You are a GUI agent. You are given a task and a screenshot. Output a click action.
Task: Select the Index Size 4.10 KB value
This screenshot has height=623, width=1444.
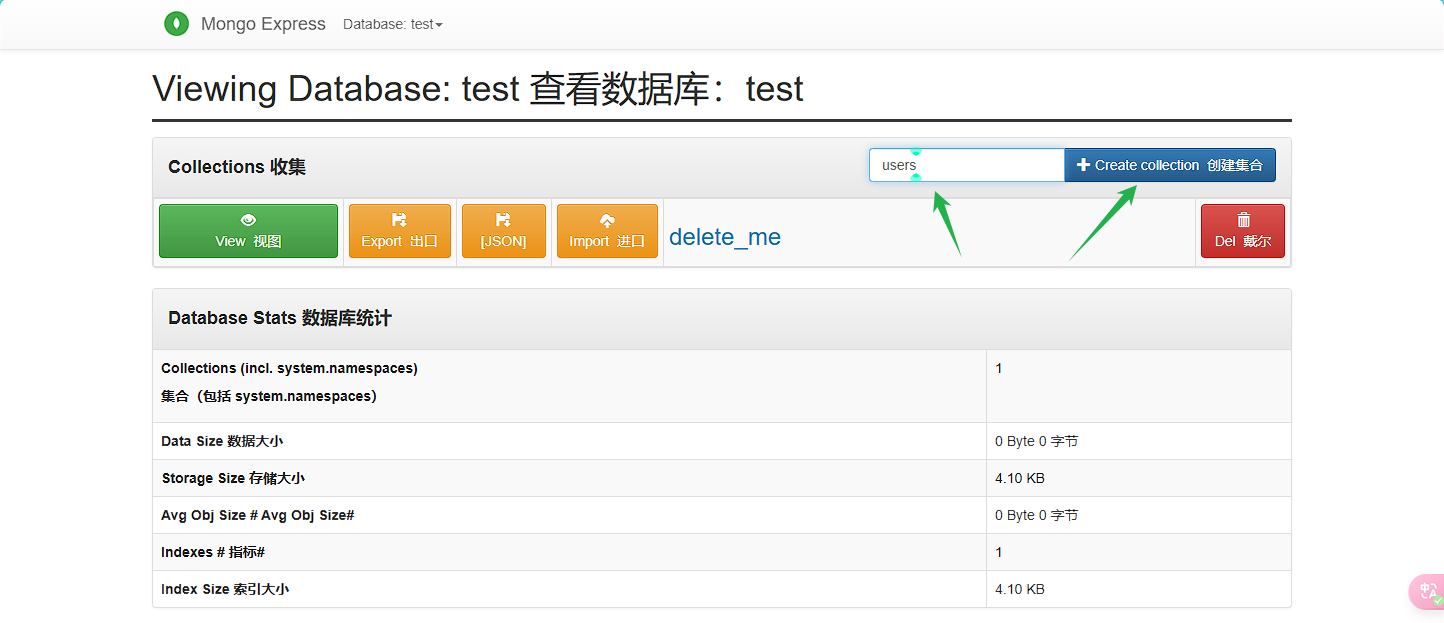coord(1019,589)
